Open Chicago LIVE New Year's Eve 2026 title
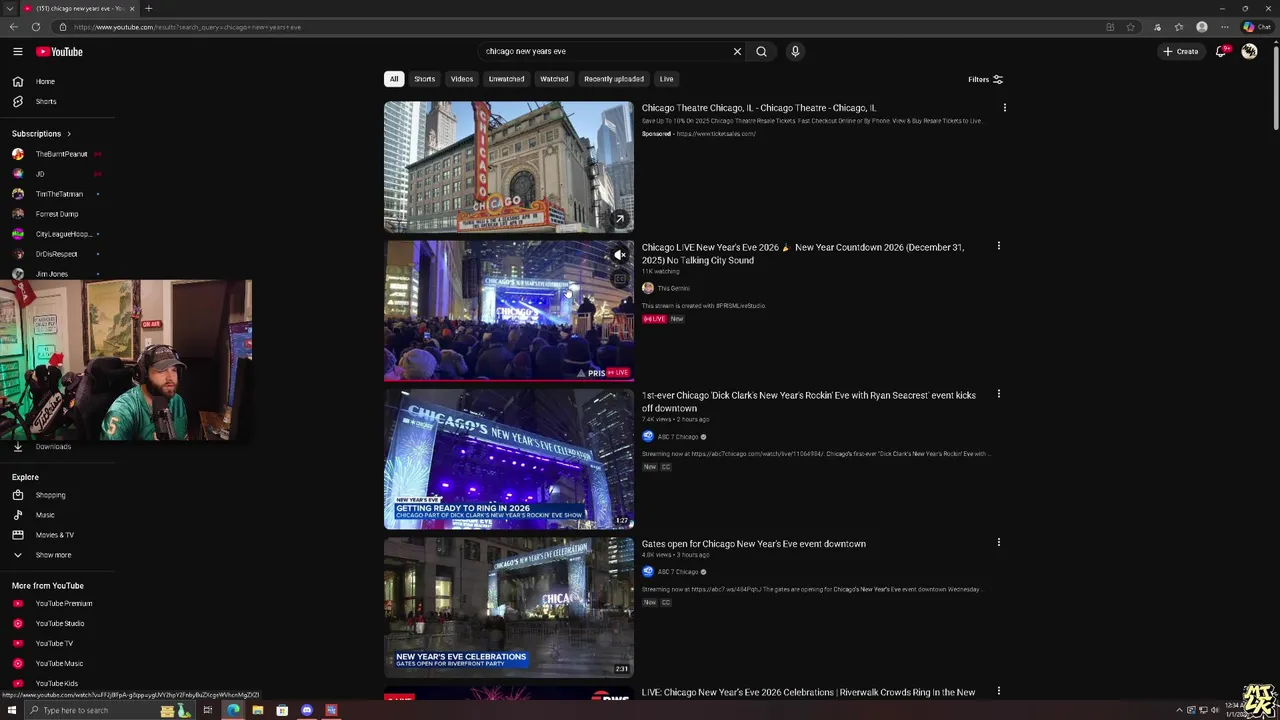Viewport: 1280px width, 720px height. (x=803, y=253)
